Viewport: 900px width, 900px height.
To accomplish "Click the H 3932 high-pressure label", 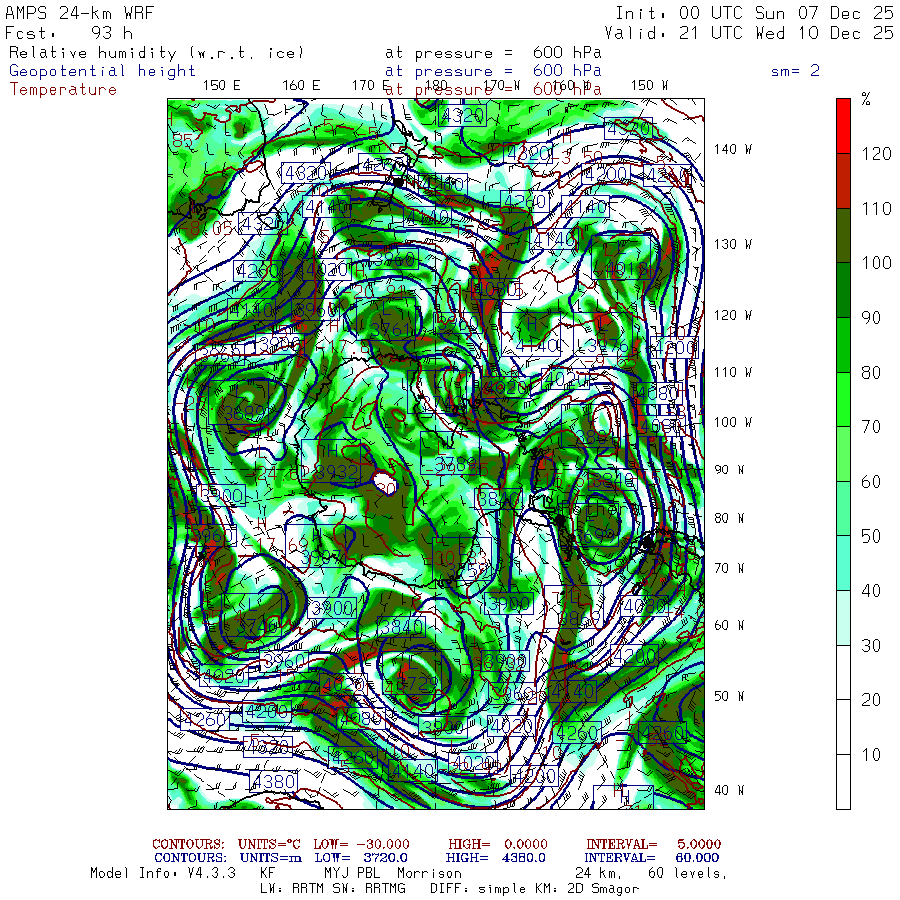I will click(x=331, y=462).
